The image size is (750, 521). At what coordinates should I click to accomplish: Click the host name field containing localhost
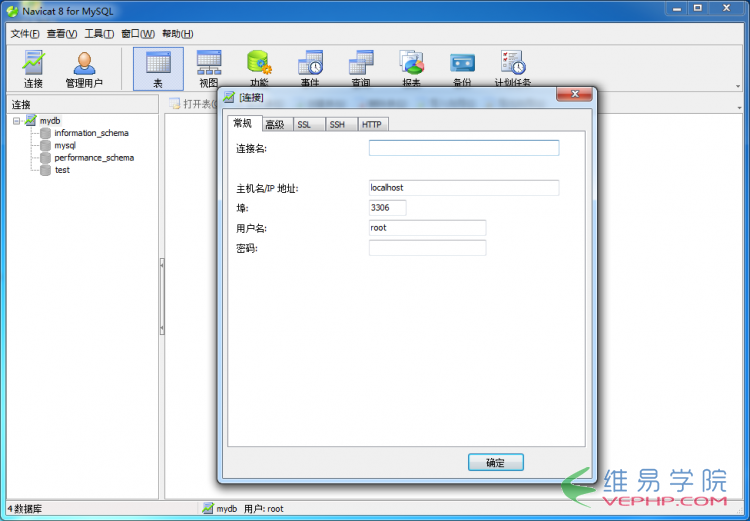click(464, 188)
